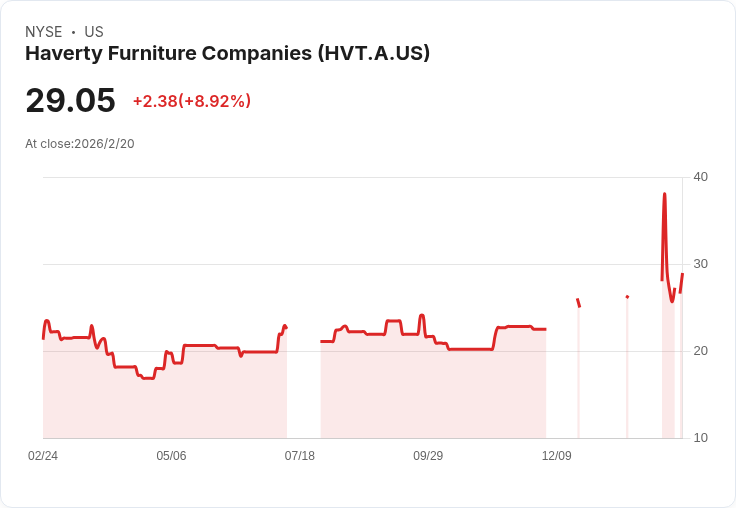This screenshot has height=508, width=736.
Task: Click the NYSE exchange label
Action: [44, 32]
